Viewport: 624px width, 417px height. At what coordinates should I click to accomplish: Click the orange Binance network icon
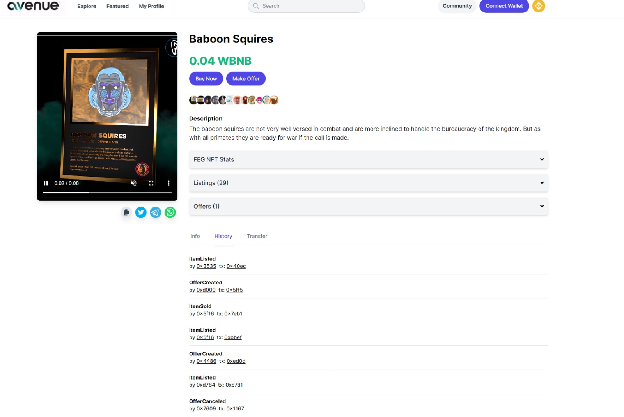(x=538, y=6)
